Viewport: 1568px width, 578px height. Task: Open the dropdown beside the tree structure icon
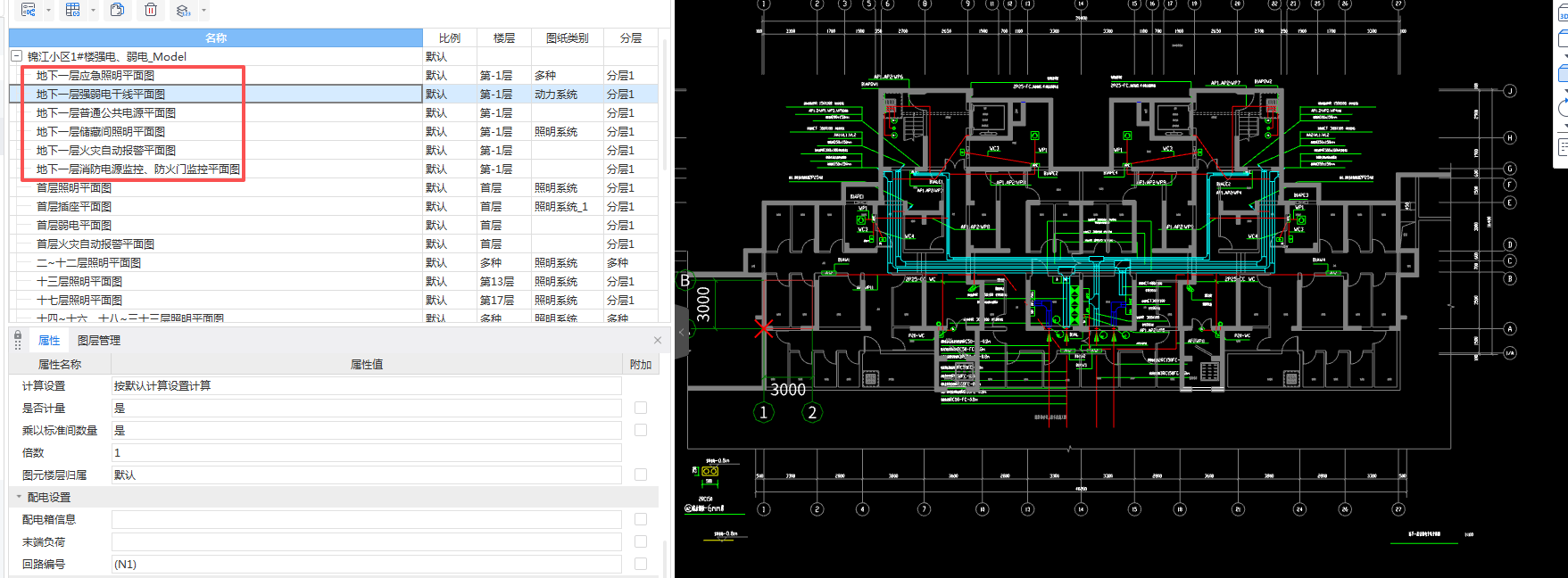[x=48, y=11]
